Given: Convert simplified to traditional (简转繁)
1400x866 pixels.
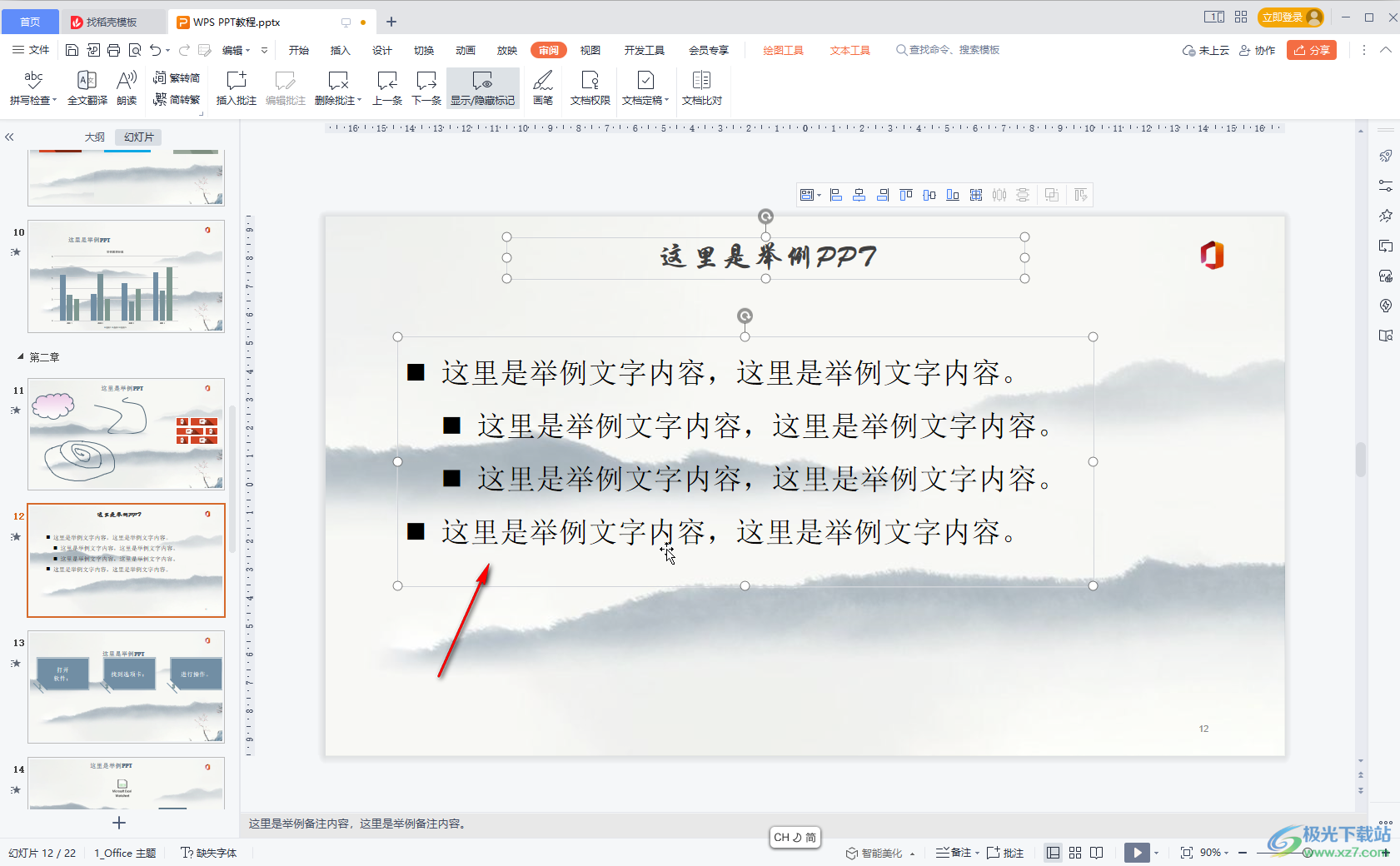Looking at the screenshot, I should coord(177,99).
